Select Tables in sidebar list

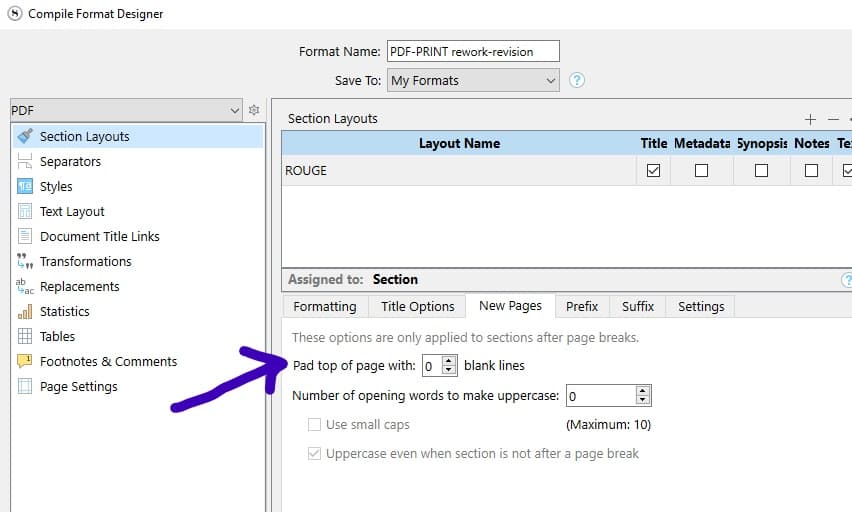click(x=138, y=336)
